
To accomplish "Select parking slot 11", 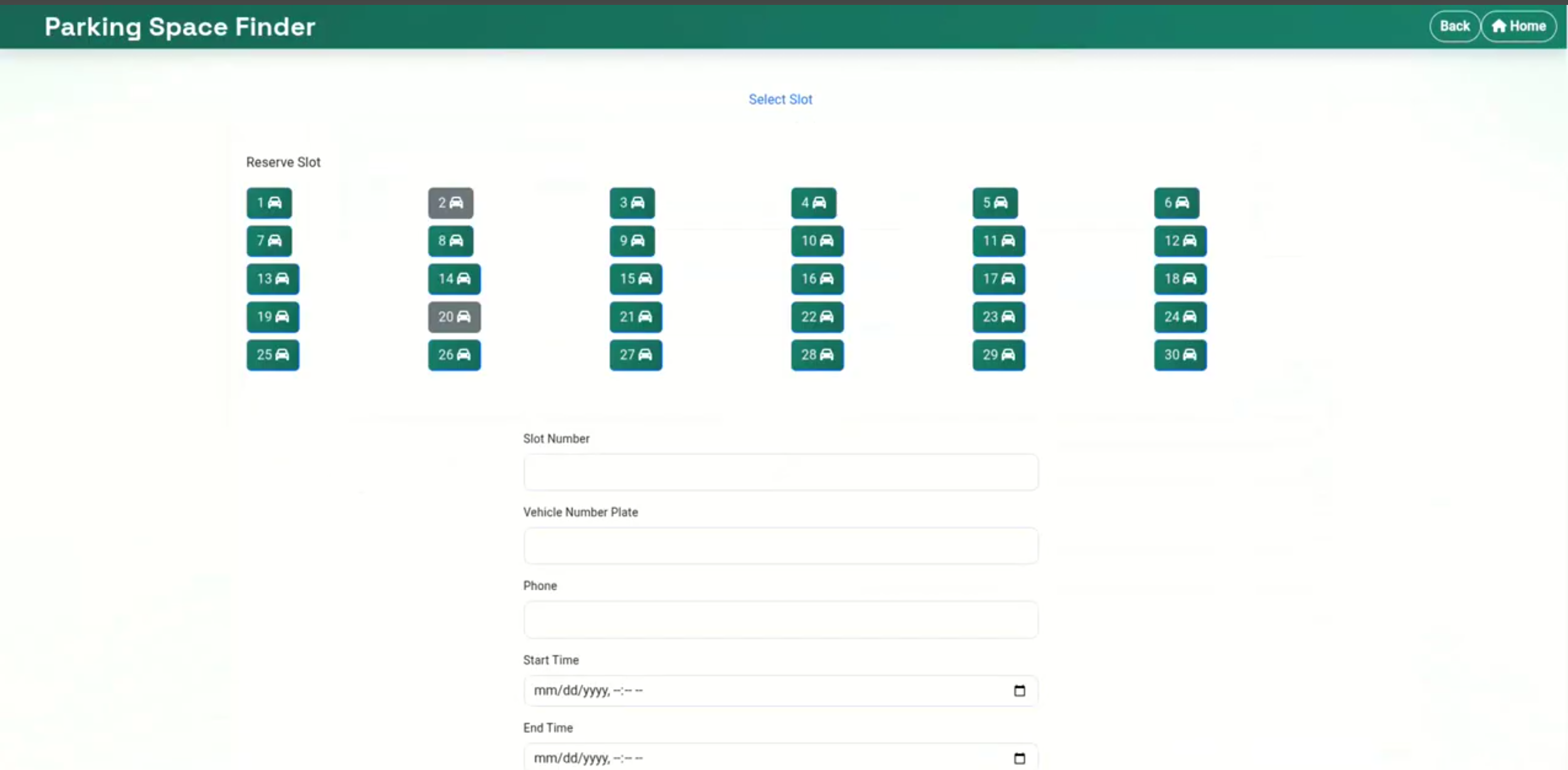I will (x=998, y=241).
